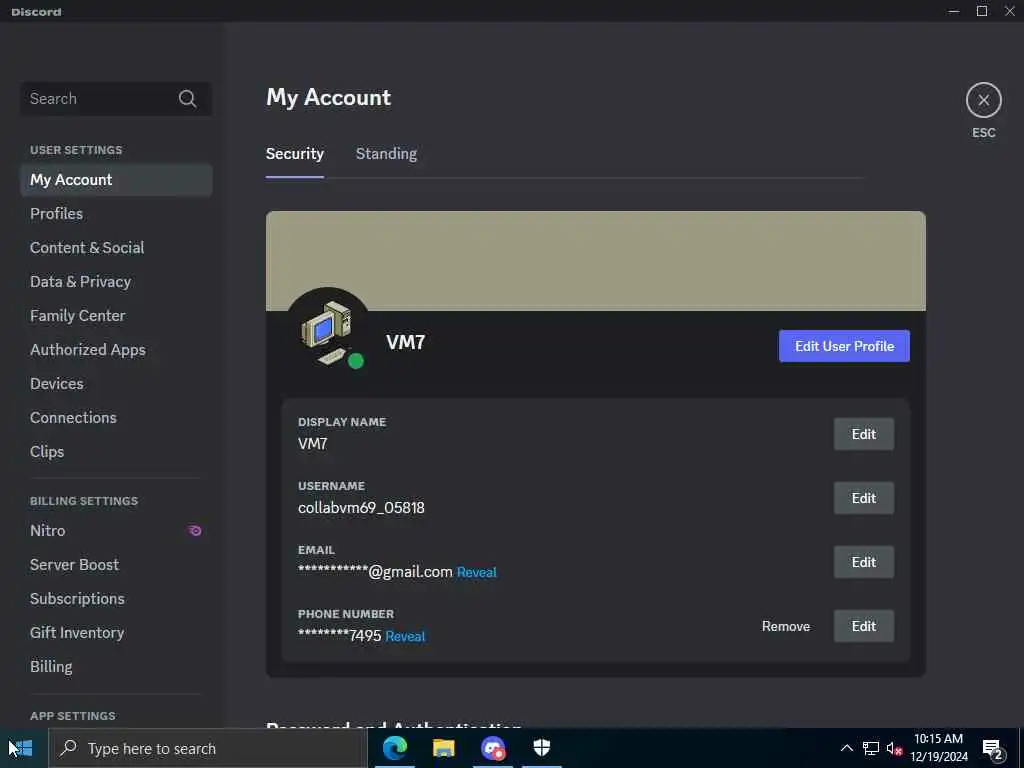Screen dimensions: 1024x768
Task: Click the Nitro badge icon in sidebar
Action: pyautogui.click(x=195, y=530)
